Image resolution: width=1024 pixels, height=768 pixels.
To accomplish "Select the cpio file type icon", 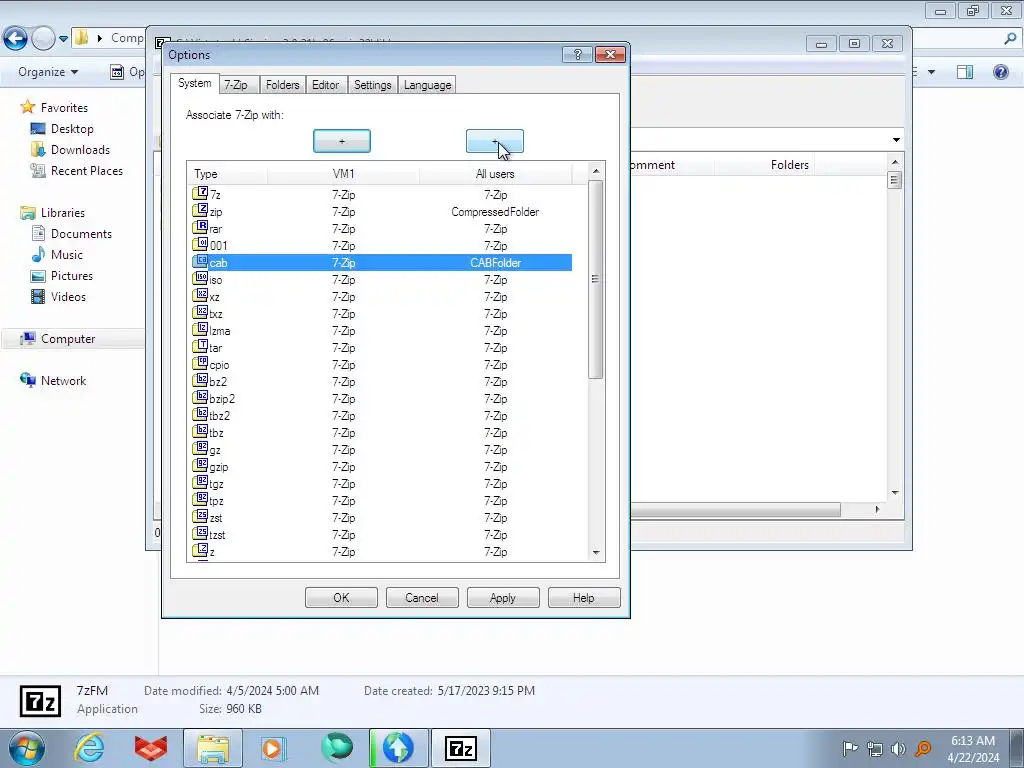I will pyautogui.click(x=200, y=364).
